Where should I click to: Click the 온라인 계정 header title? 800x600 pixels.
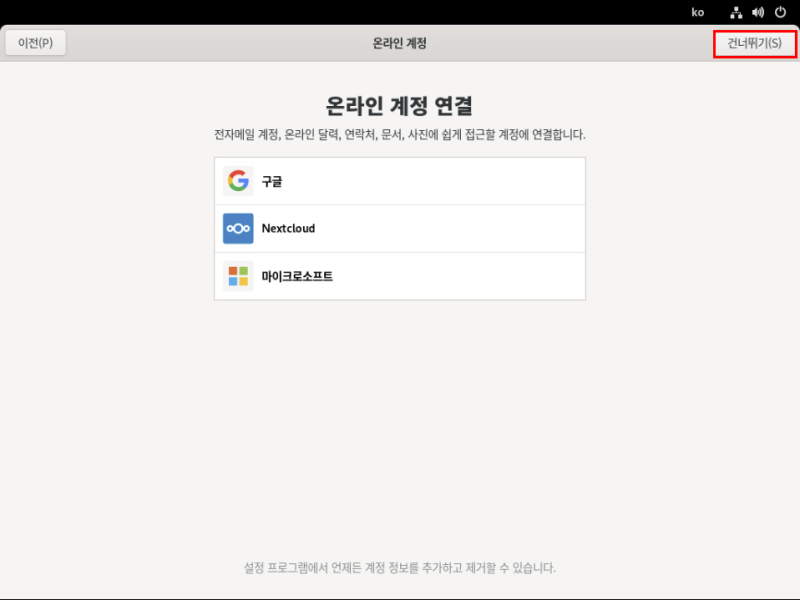399,43
